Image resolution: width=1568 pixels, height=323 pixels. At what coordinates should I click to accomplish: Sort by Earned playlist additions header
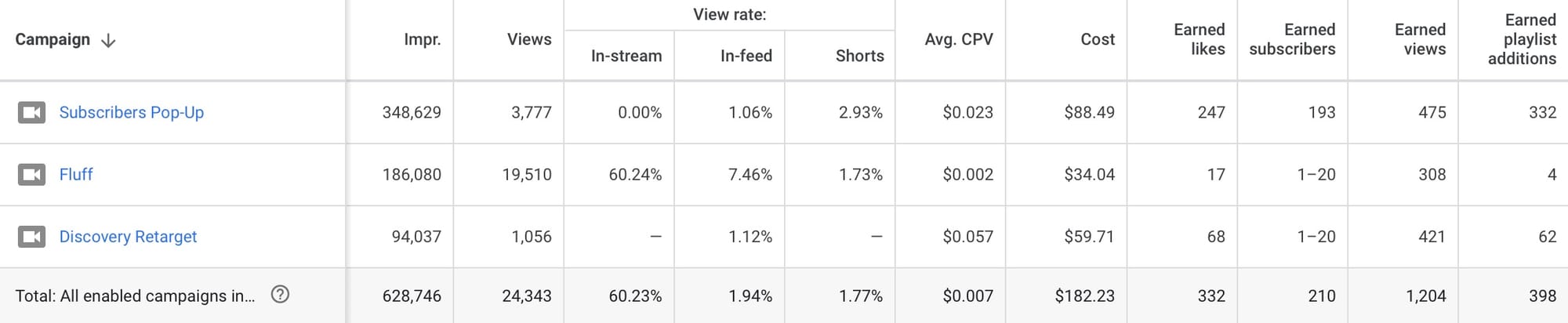point(1522,39)
